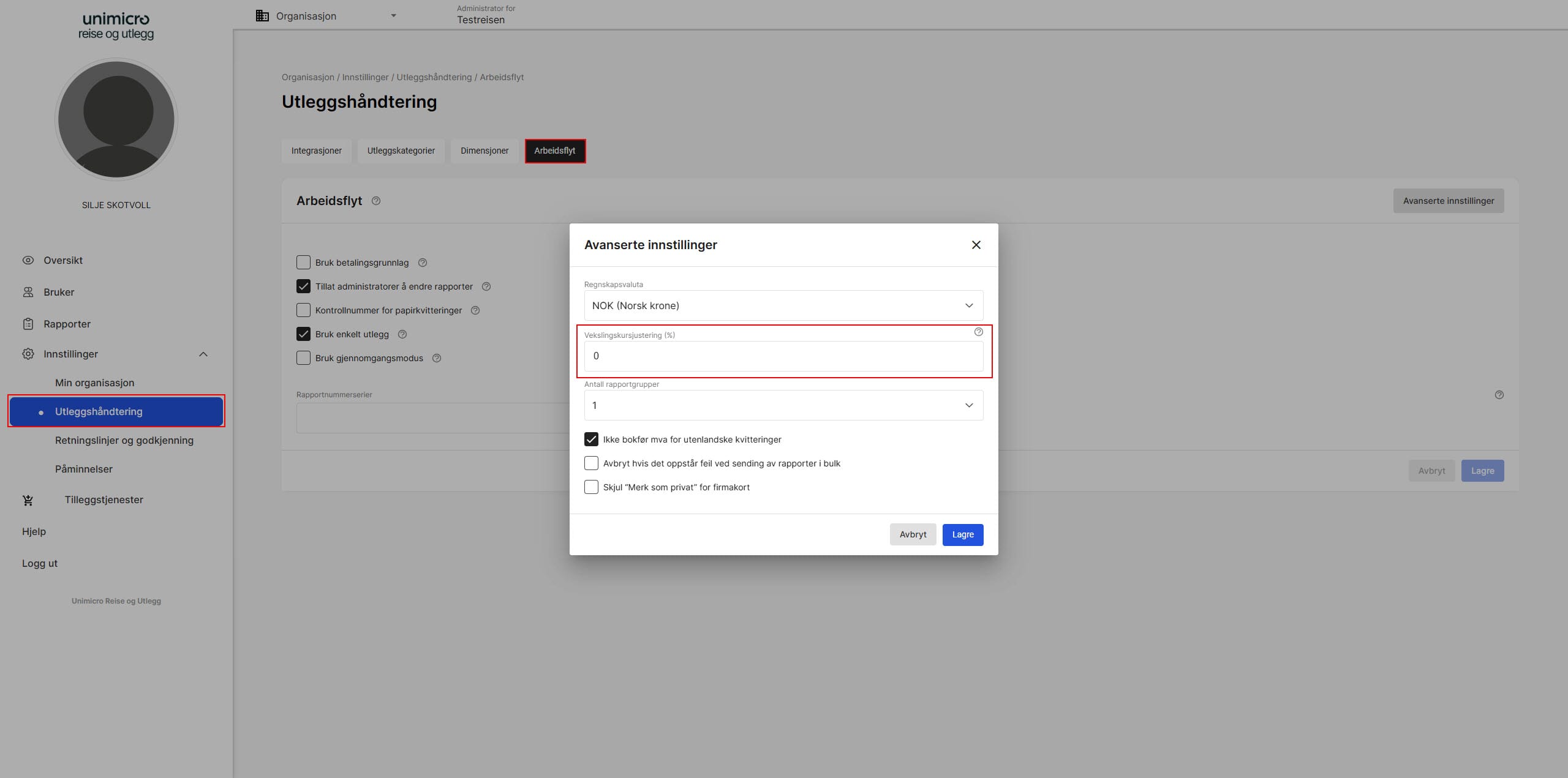Click help icon next to Arbeidsflyt heading
The image size is (1568, 778).
376,201
